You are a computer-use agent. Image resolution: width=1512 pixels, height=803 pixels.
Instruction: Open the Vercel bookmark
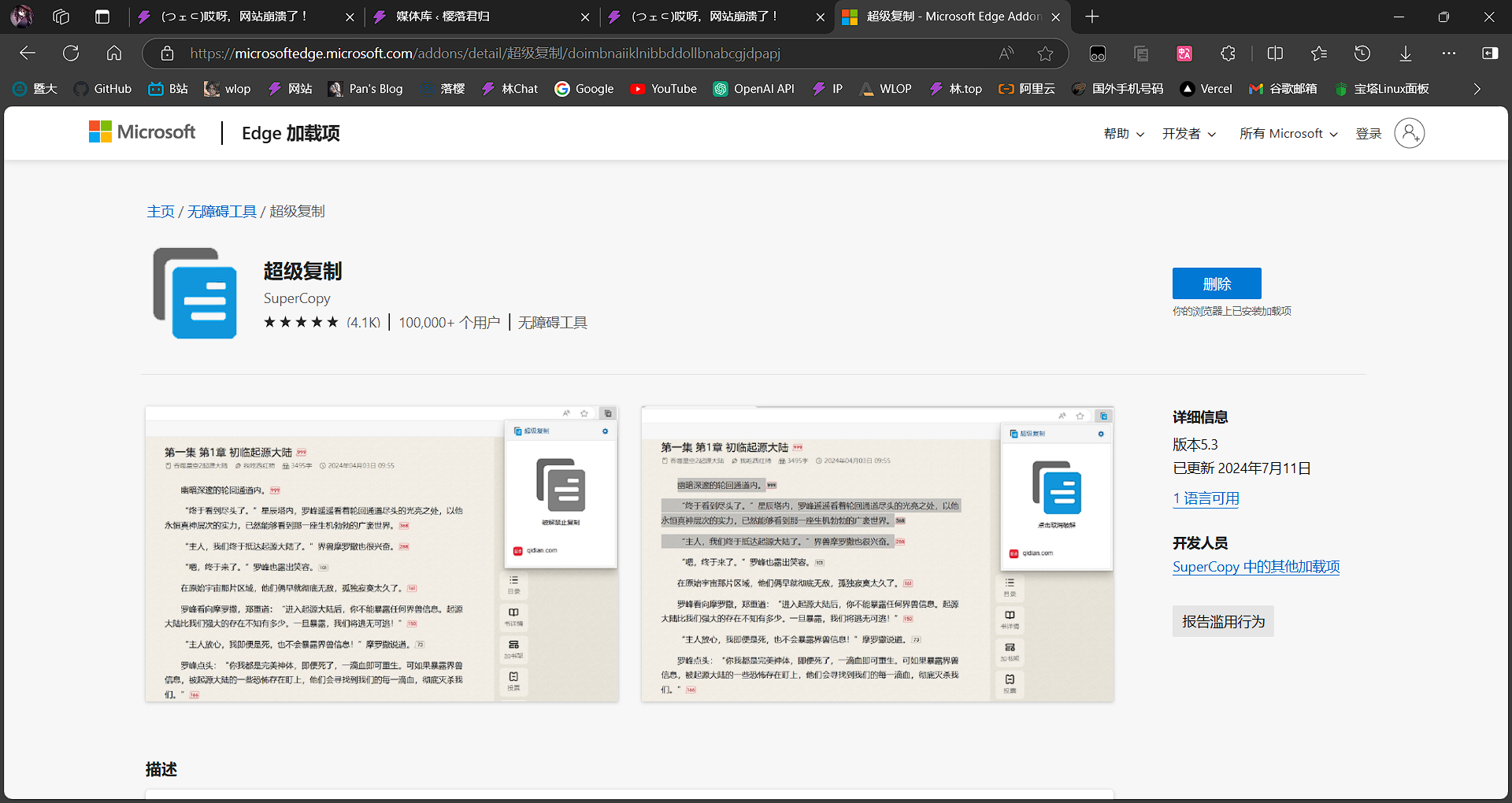pos(1206,89)
